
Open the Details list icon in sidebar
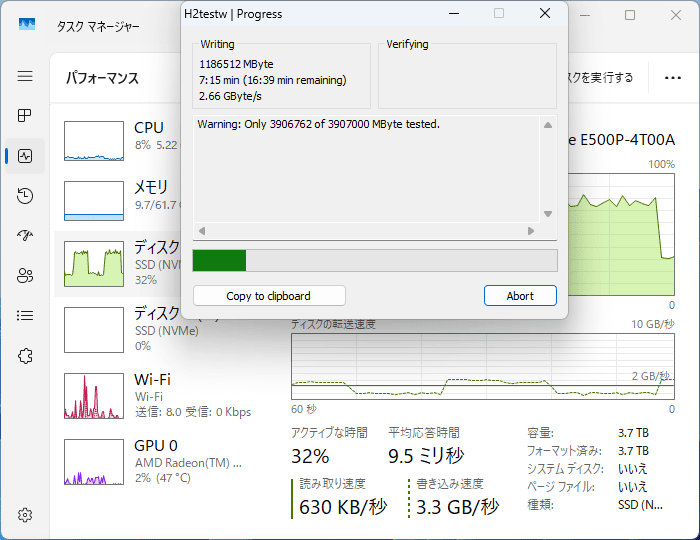click(x=25, y=316)
